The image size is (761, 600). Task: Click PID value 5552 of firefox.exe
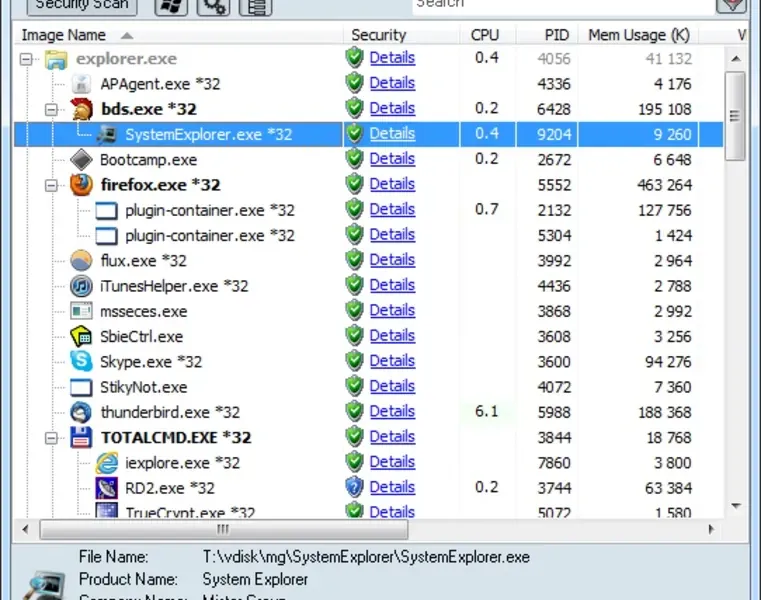point(554,185)
